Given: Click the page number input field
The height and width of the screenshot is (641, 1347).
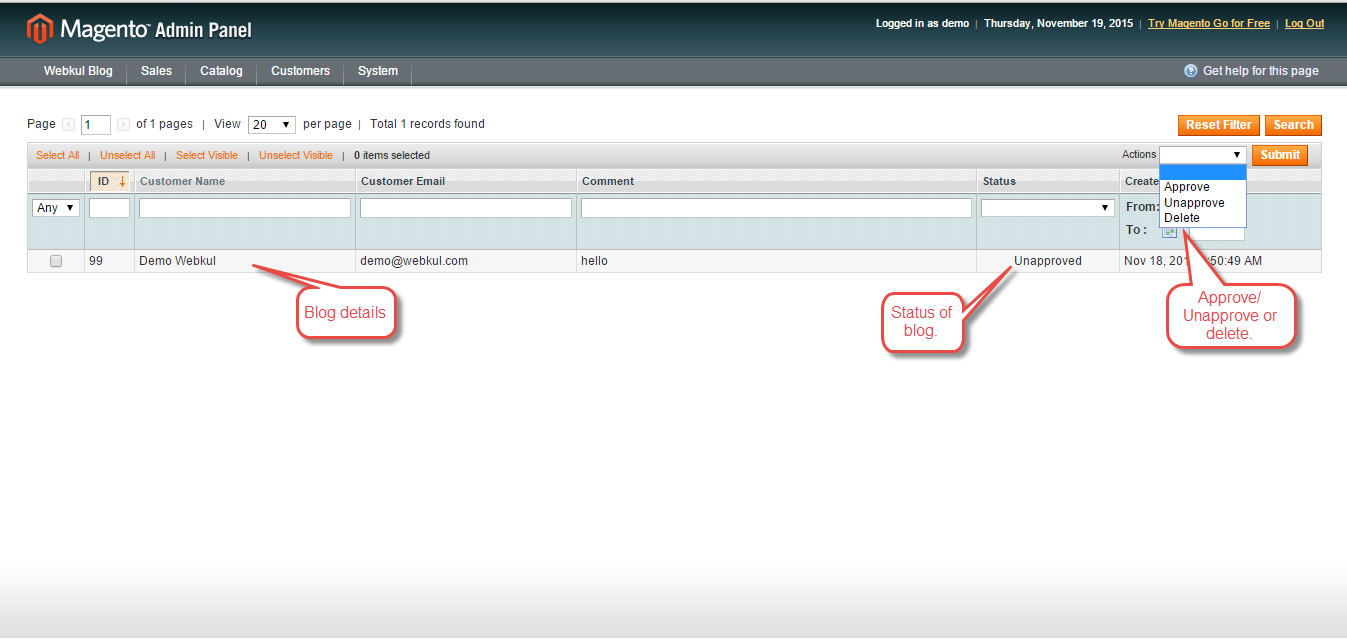Looking at the screenshot, I should coord(96,125).
